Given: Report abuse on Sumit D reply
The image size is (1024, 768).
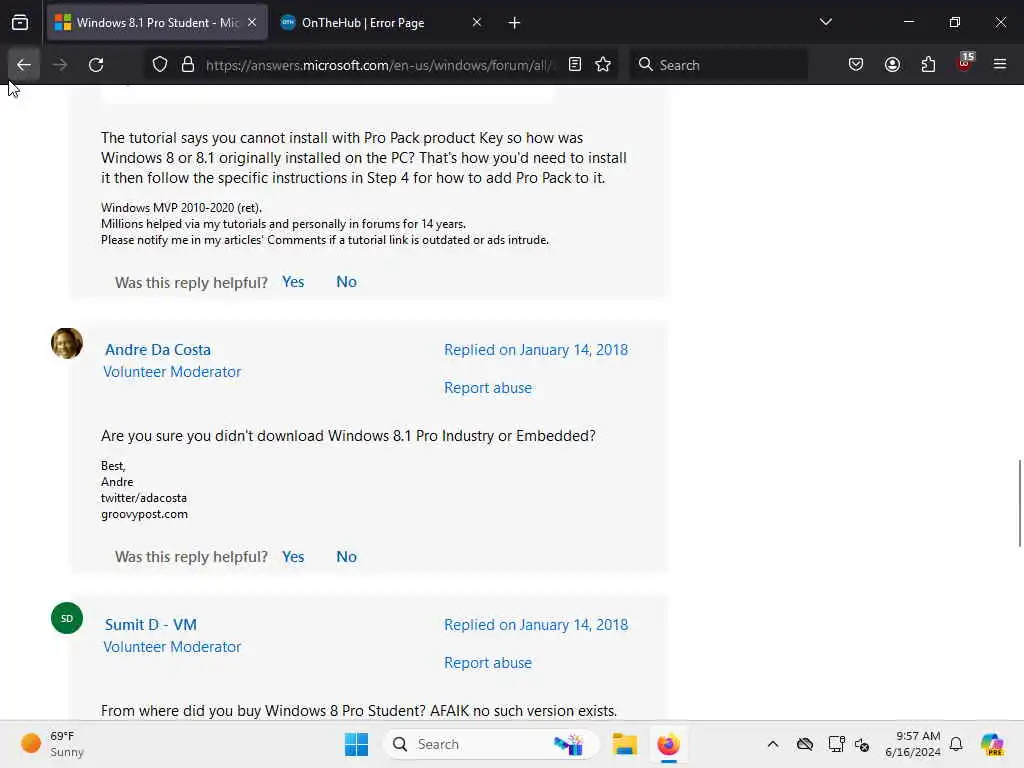Looking at the screenshot, I should point(488,663).
